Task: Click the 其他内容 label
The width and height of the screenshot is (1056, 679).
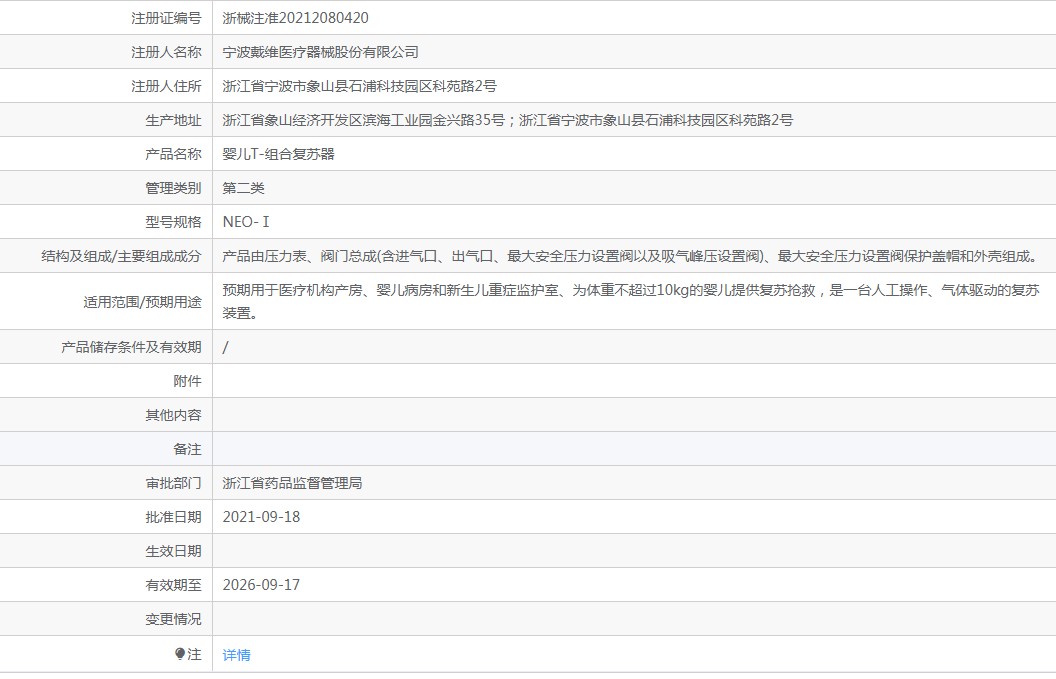Action: pyautogui.click(x=173, y=415)
